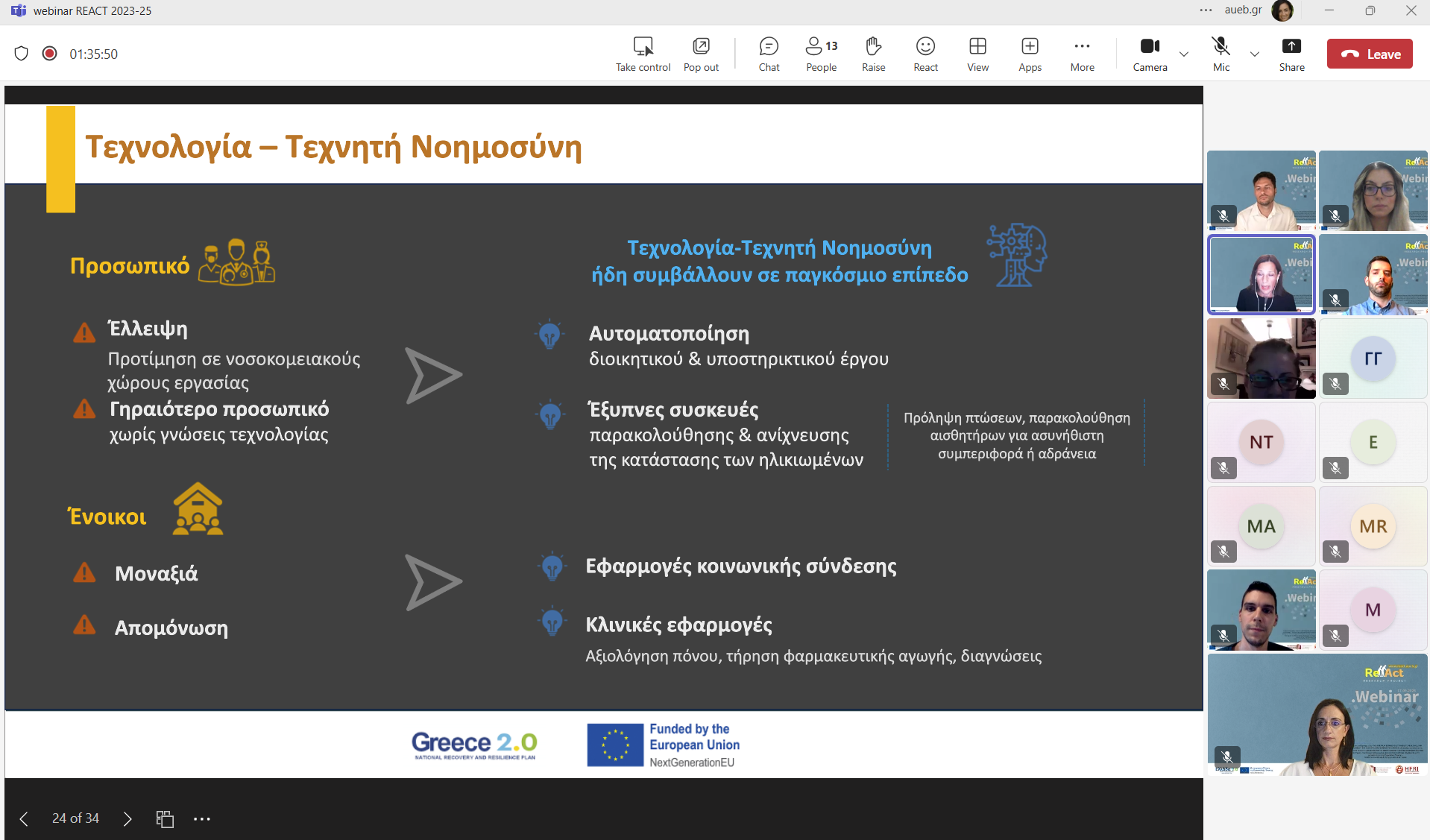Image resolution: width=1430 pixels, height=840 pixels.
Task: Toggle the Camera on or off
Action: pyautogui.click(x=1150, y=54)
